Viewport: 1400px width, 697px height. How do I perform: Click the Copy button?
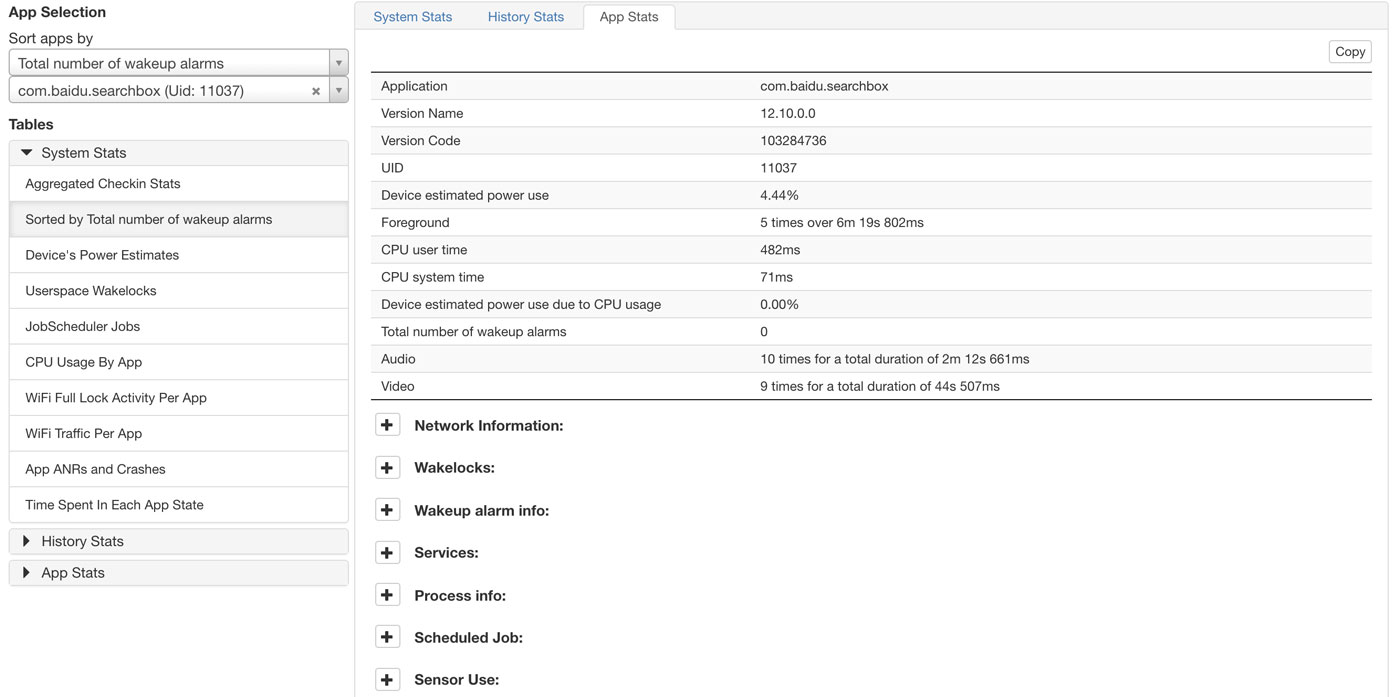pyautogui.click(x=1349, y=51)
